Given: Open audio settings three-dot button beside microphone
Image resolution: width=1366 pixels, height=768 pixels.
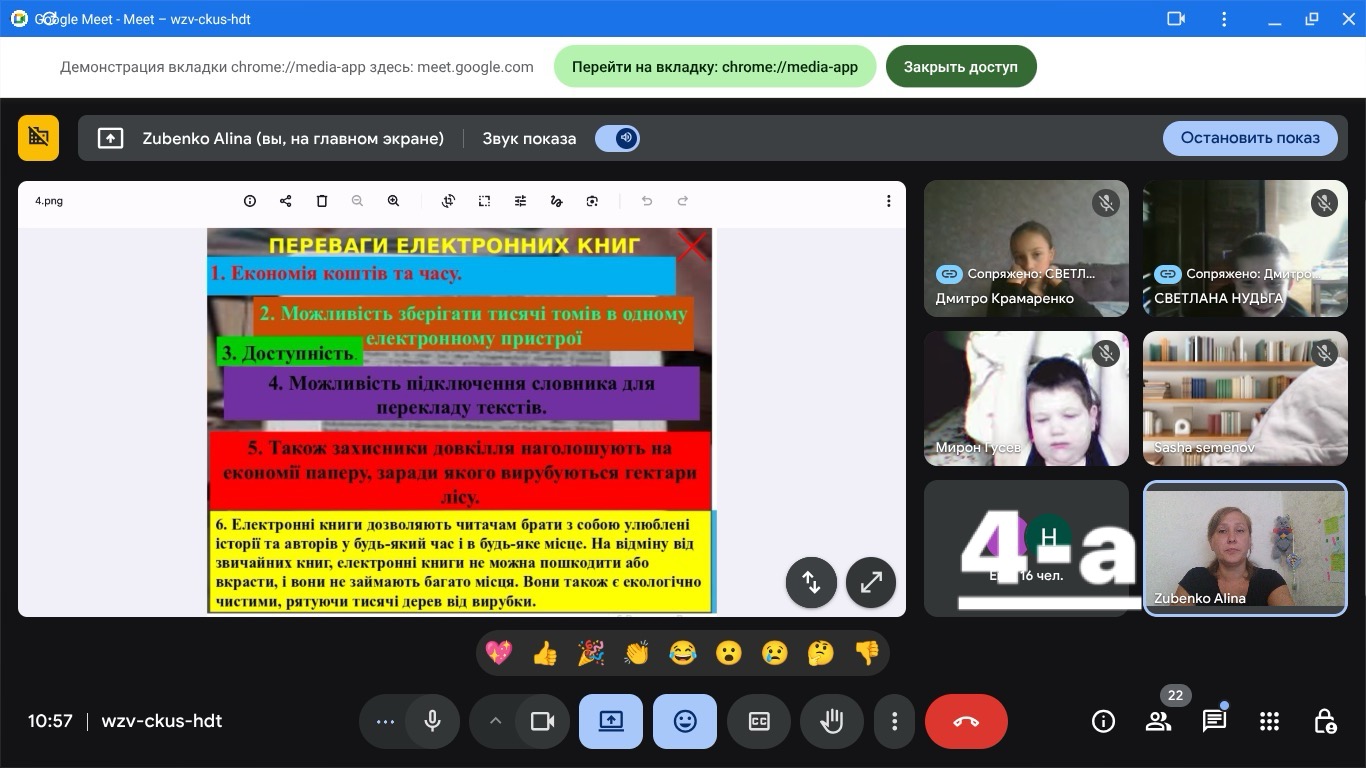Looking at the screenshot, I should point(385,721).
